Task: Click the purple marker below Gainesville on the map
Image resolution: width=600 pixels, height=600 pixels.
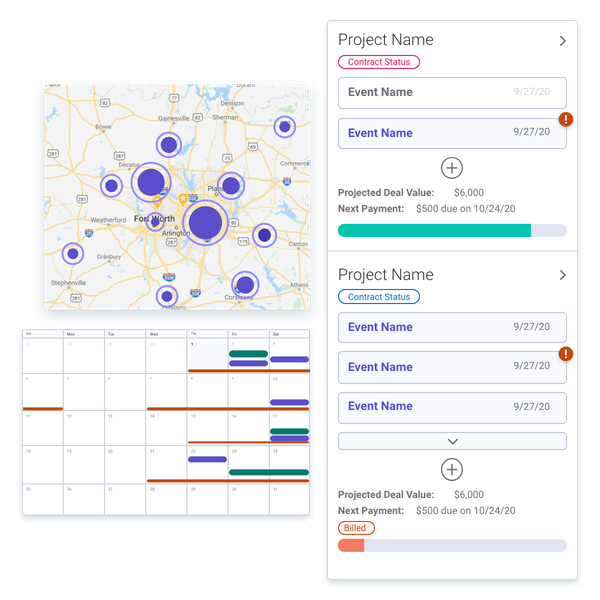Action: pos(169,145)
